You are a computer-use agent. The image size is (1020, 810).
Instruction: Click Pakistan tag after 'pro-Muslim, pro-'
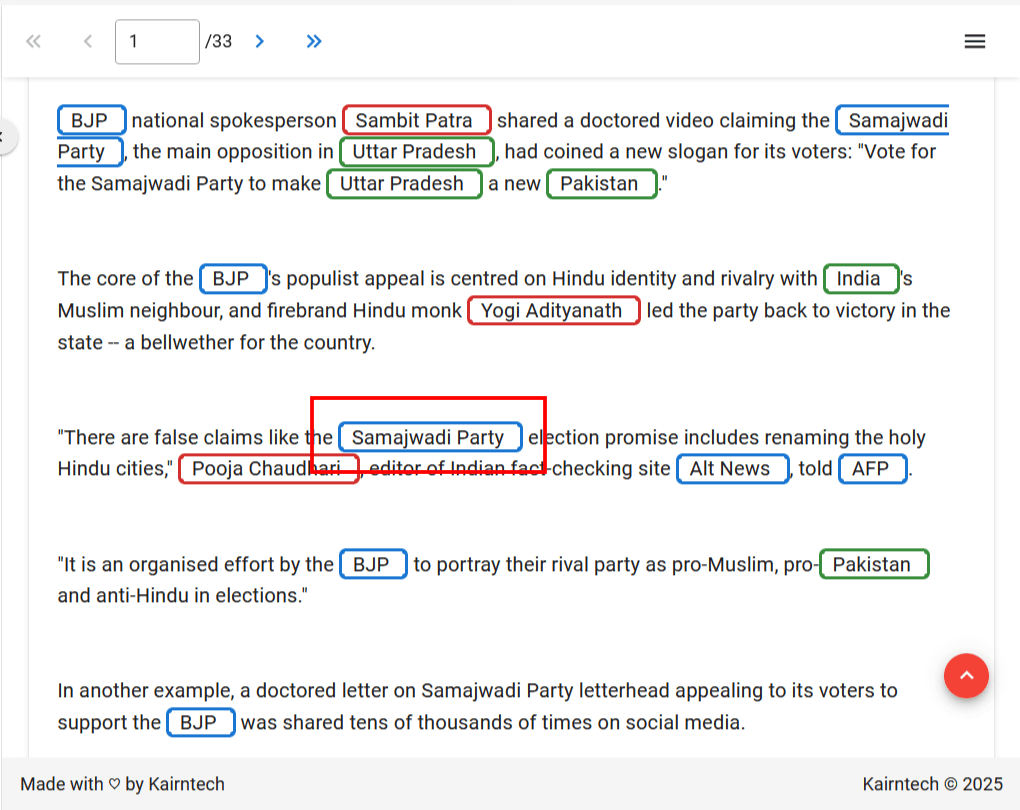873,565
